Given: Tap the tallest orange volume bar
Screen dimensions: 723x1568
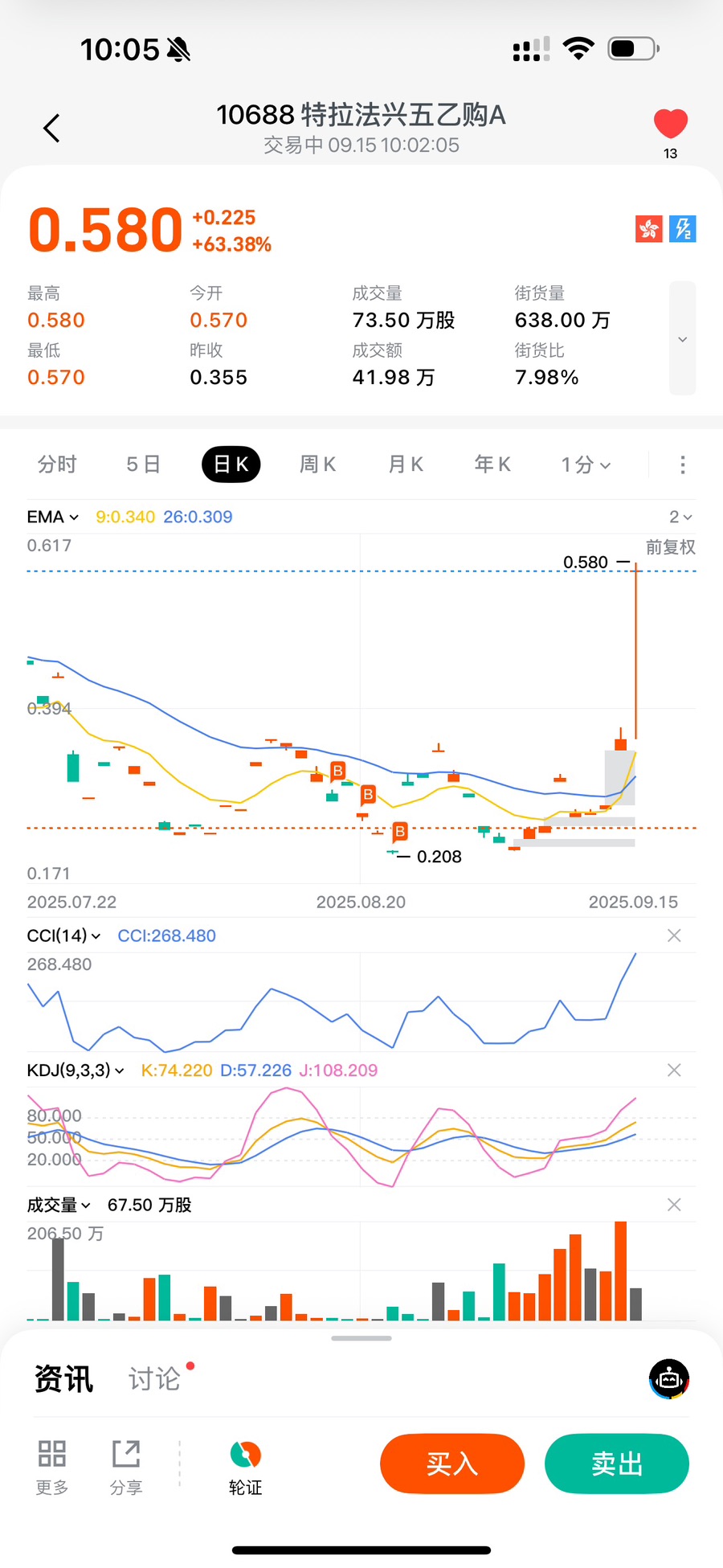Looking at the screenshot, I should [x=620, y=1271].
